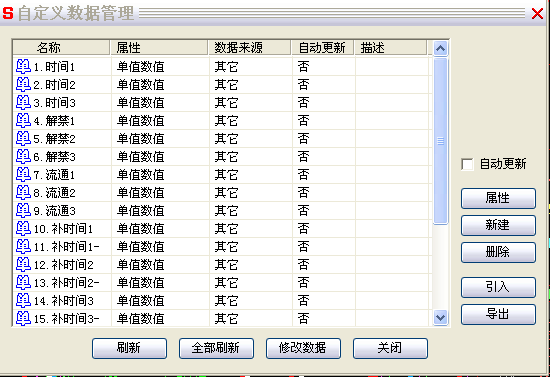Click the icon beside 3.时间3
The height and width of the screenshot is (377, 550).
[x=24, y=102]
